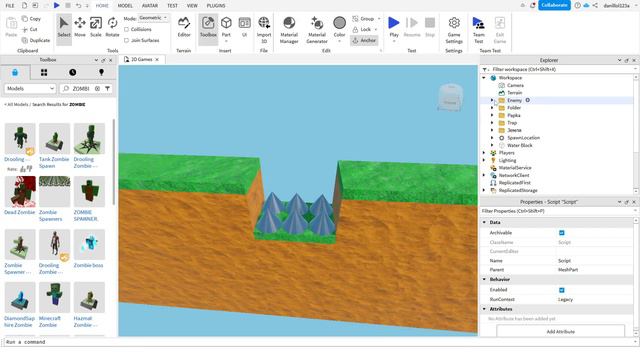Toggle the Collisions checkbox
Image resolution: width=640 pixels, height=360 pixels.
point(127,29)
